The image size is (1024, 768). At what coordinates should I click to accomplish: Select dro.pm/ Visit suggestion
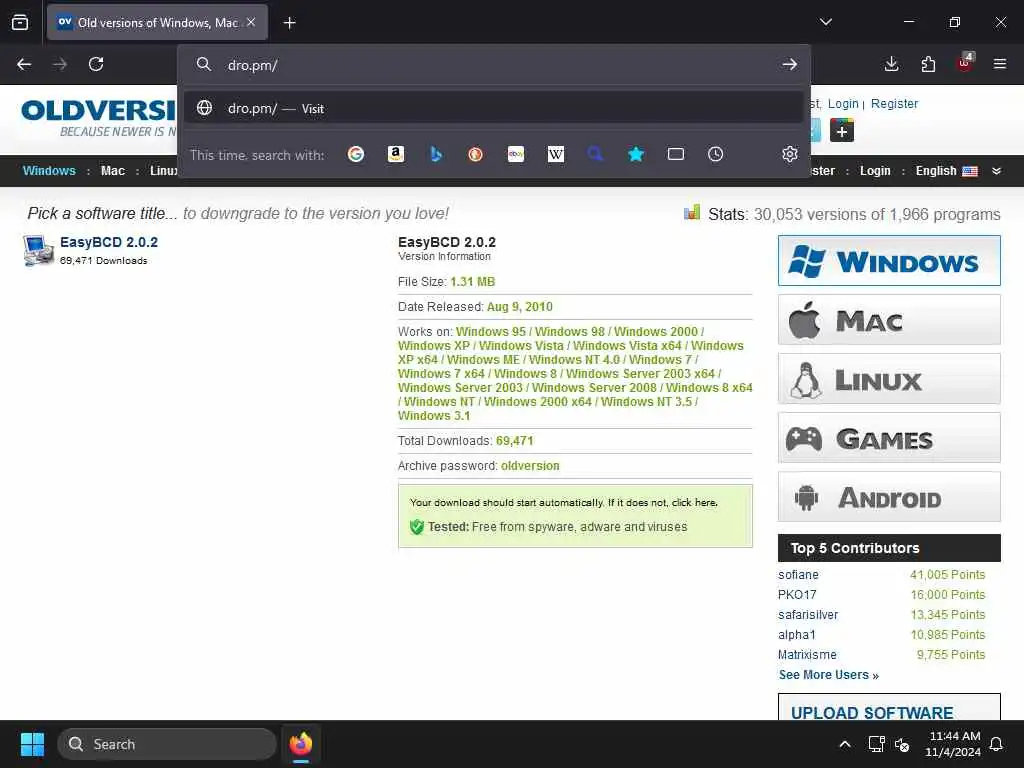click(494, 108)
